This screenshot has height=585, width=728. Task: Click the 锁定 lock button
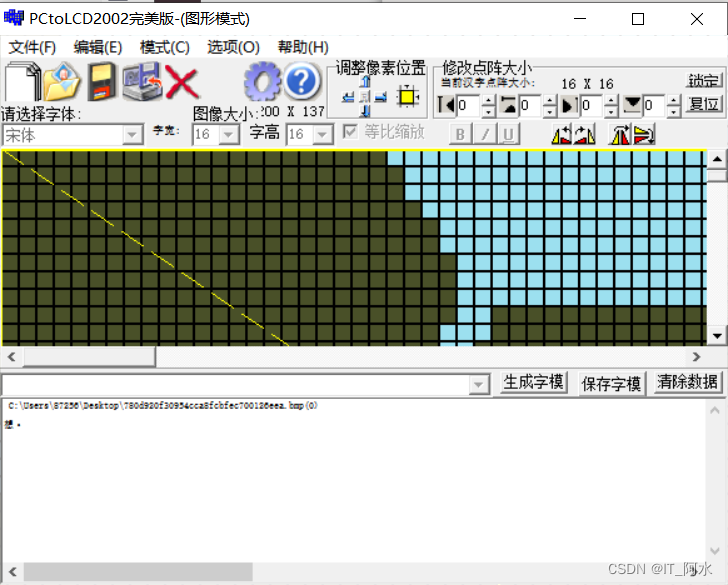(x=704, y=80)
